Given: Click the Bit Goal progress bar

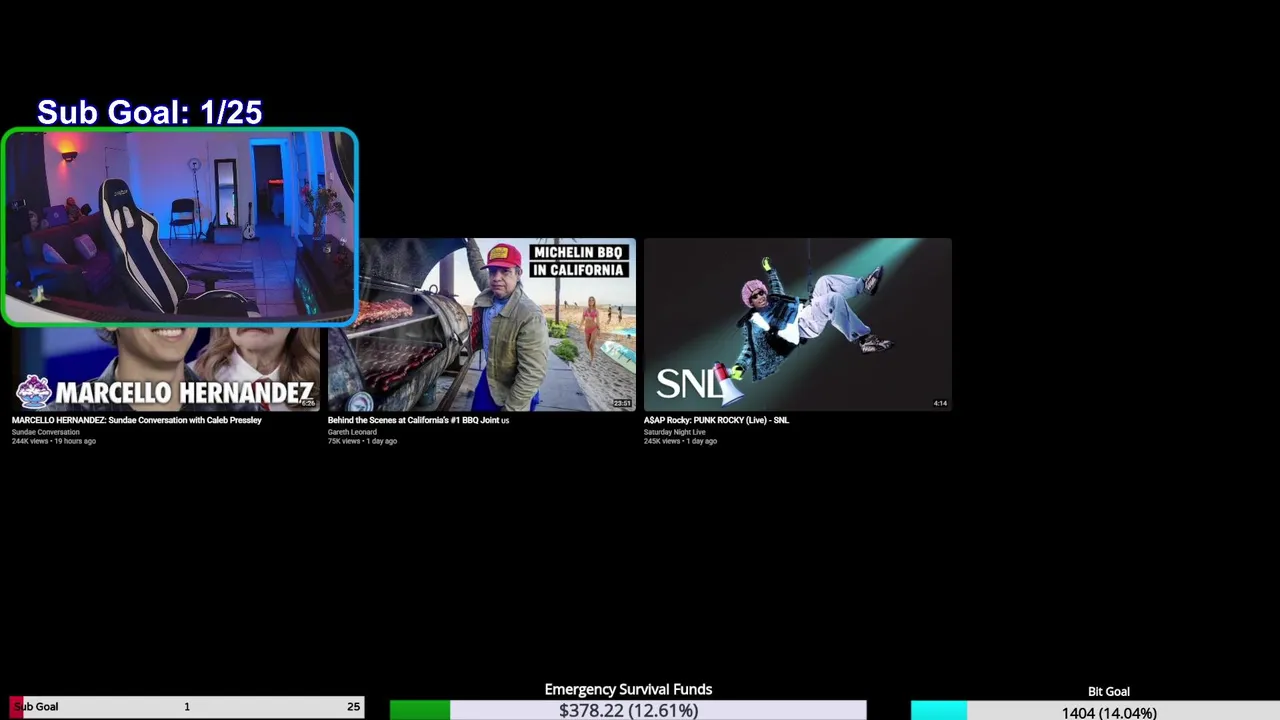Looking at the screenshot, I should (1095, 711).
